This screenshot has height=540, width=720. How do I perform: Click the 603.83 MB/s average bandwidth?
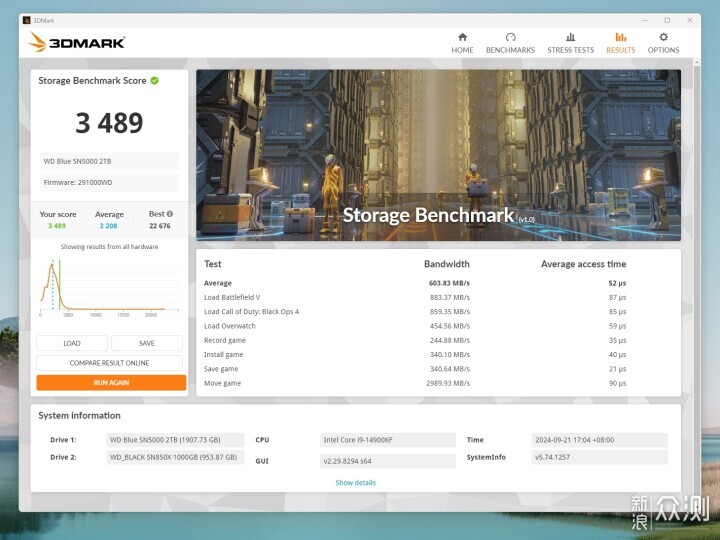tap(449, 283)
